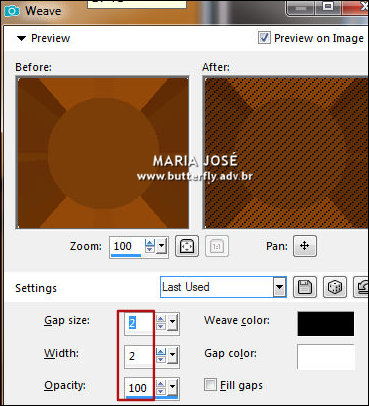Image resolution: width=369 pixels, height=406 pixels.
Task: Click the Fit image to window icon
Action: pos(187,246)
